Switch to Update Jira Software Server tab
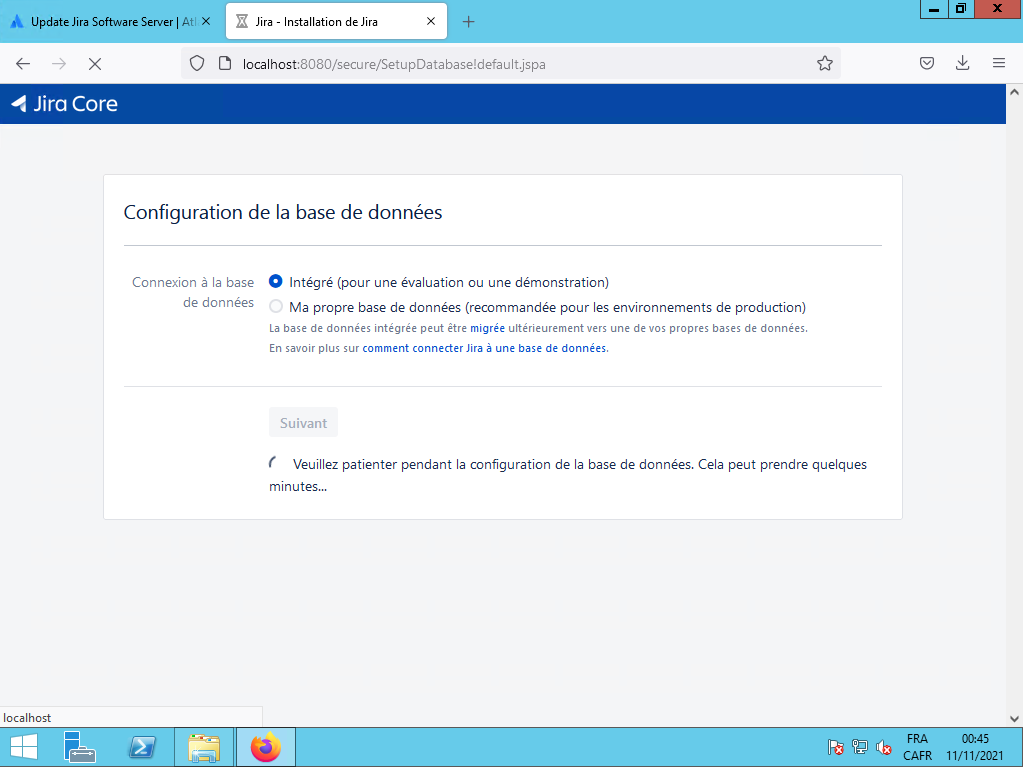The height and width of the screenshot is (767, 1023). pyautogui.click(x=111, y=22)
